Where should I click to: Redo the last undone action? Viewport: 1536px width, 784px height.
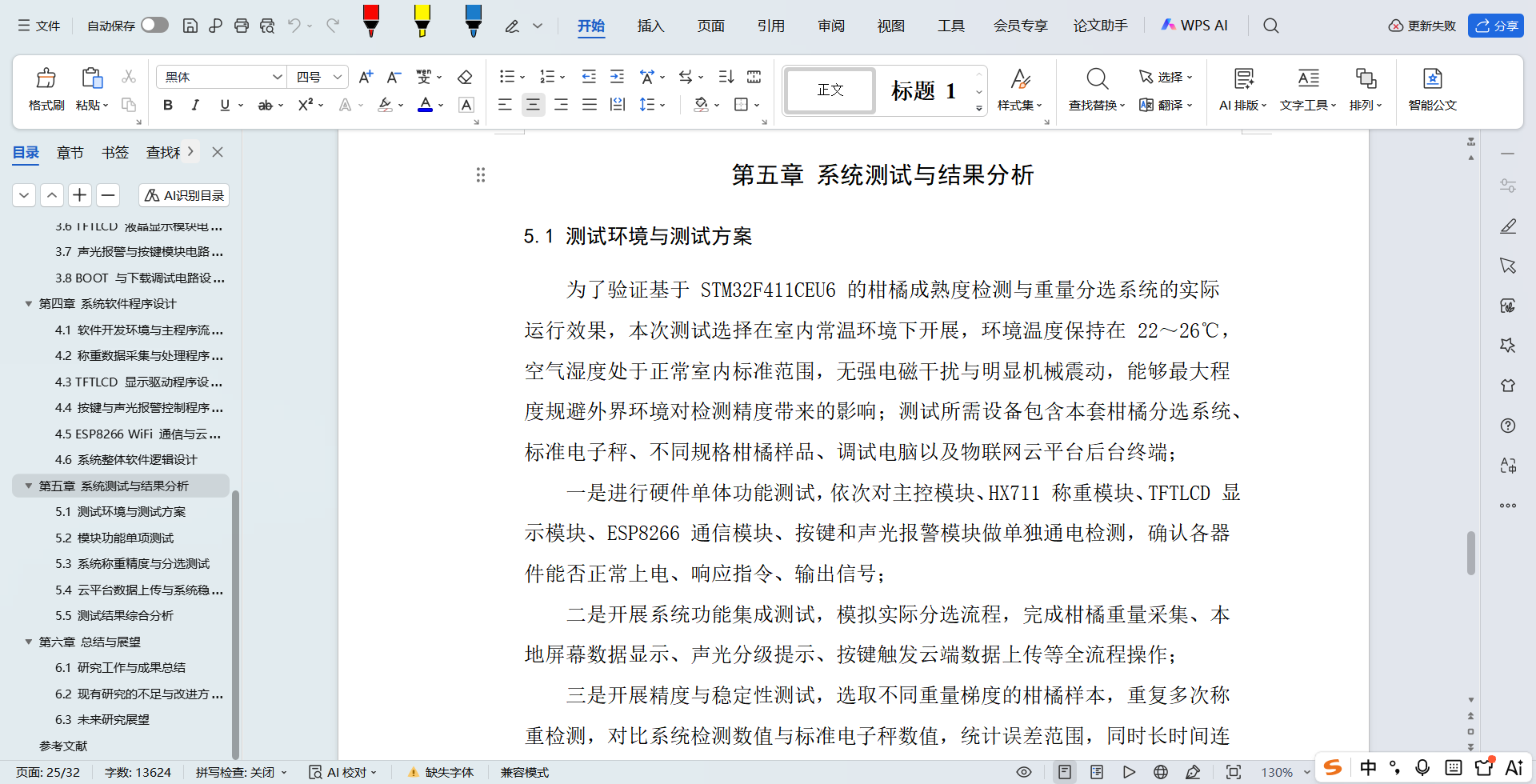pyautogui.click(x=333, y=26)
